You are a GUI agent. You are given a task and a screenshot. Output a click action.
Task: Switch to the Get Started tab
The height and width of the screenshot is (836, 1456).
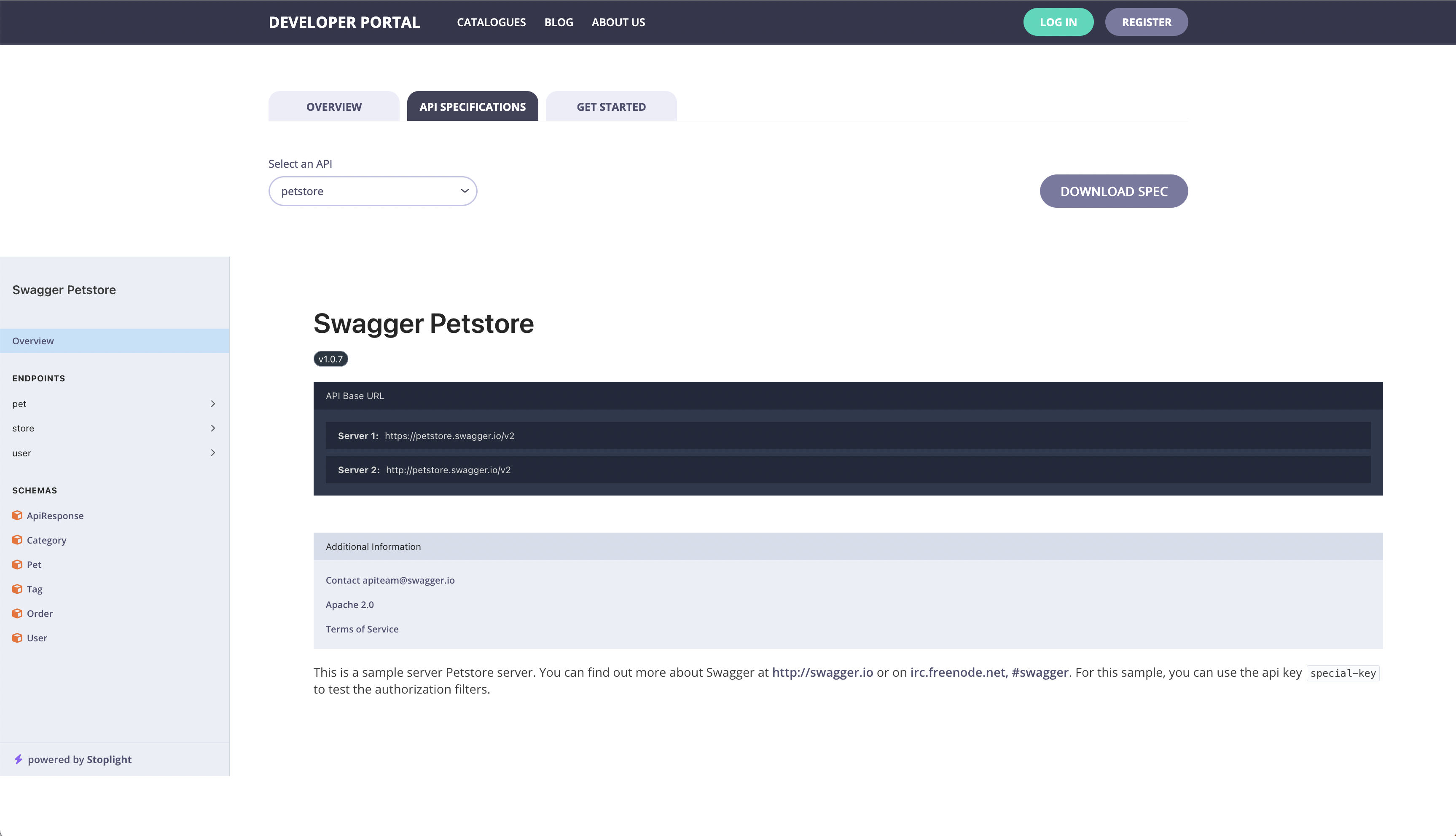[x=610, y=106]
